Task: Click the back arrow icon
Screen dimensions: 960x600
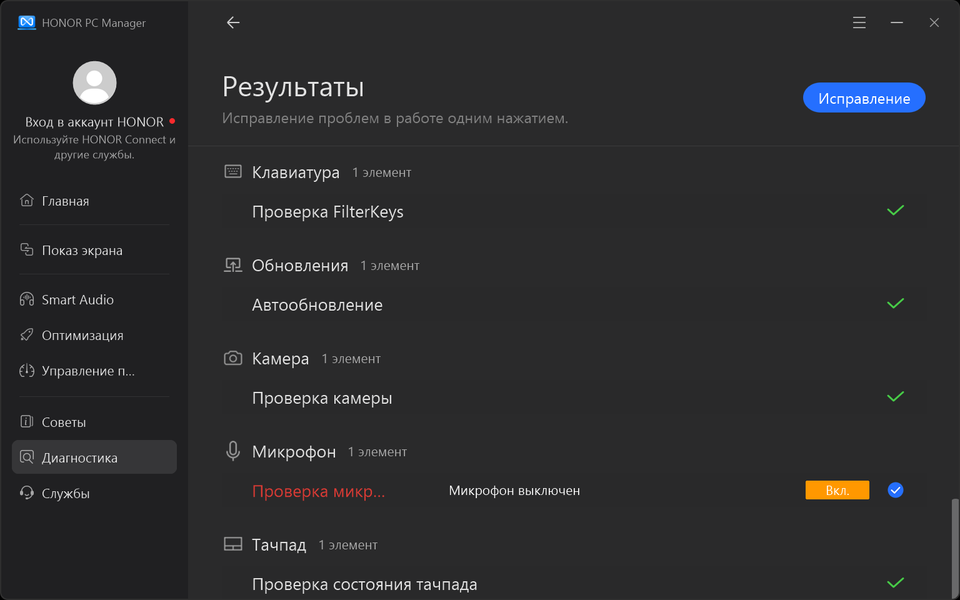Action: [233, 23]
